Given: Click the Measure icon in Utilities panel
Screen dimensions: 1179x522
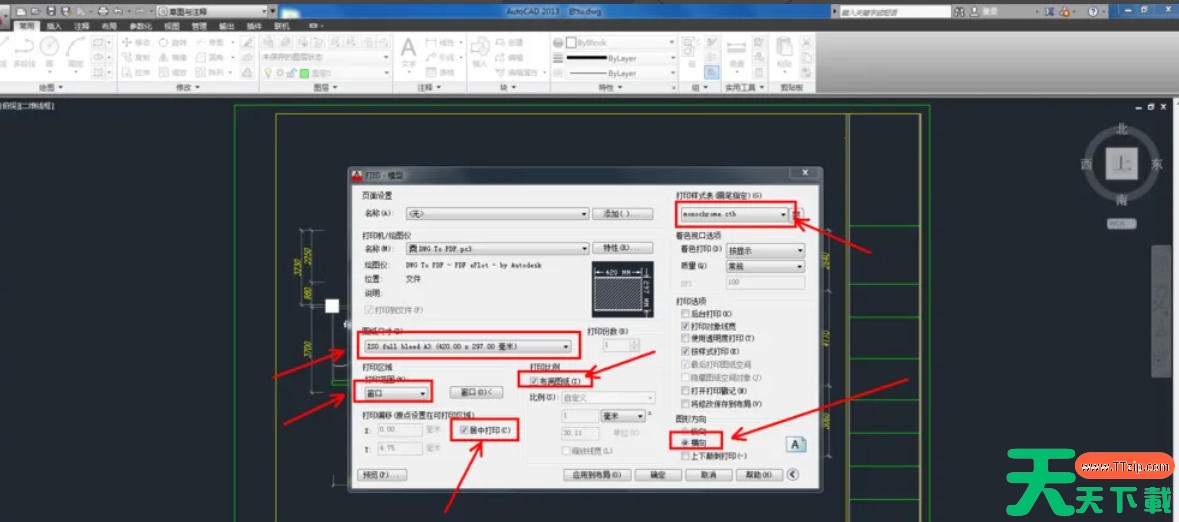Looking at the screenshot, I should coord(737,47).
